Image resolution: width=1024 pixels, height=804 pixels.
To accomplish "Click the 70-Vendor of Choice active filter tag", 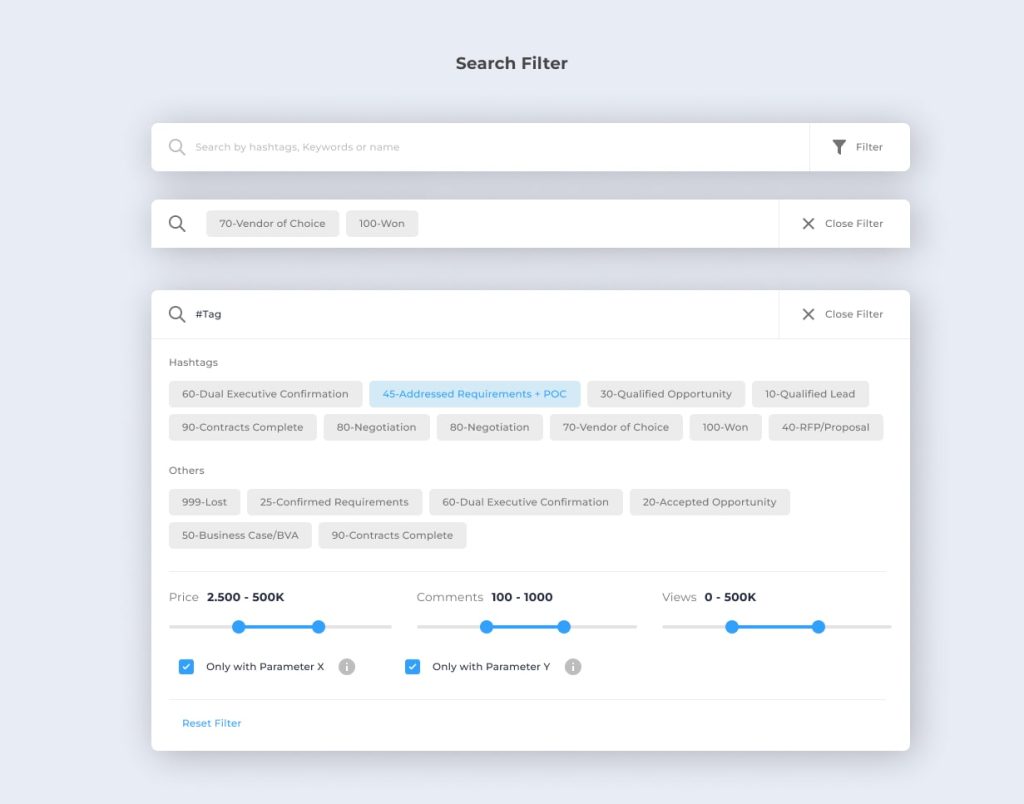I will tap(271, 223).
